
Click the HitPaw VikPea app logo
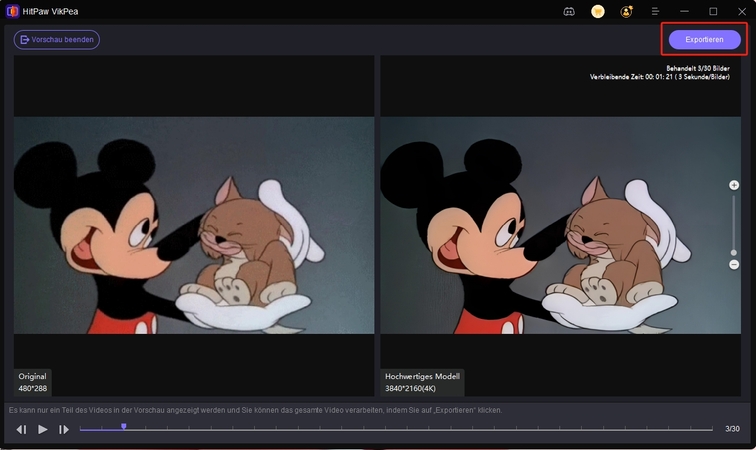[11, 11]
